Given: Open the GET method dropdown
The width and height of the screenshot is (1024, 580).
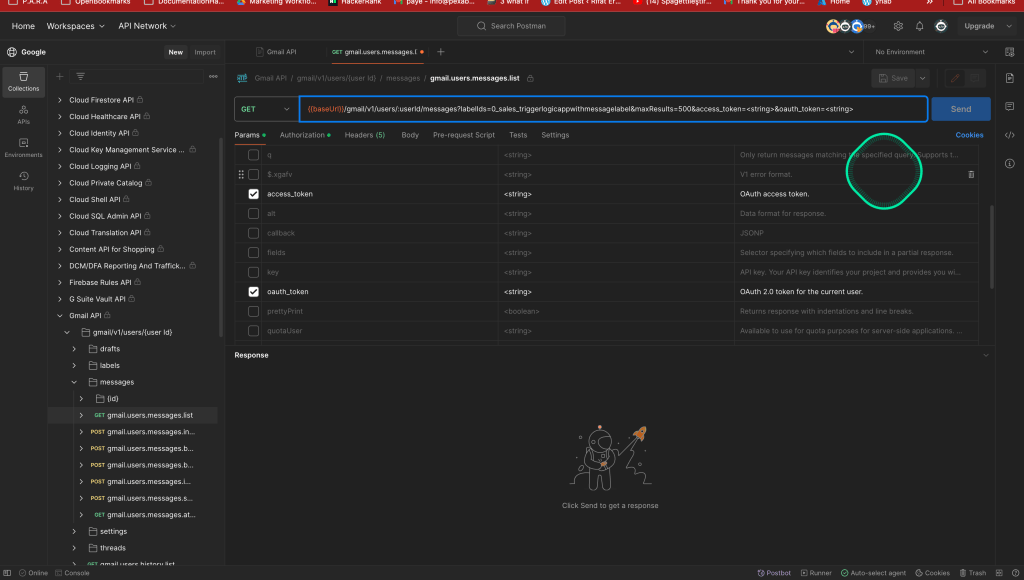Looking at the screenshot, I should point(266,109).
